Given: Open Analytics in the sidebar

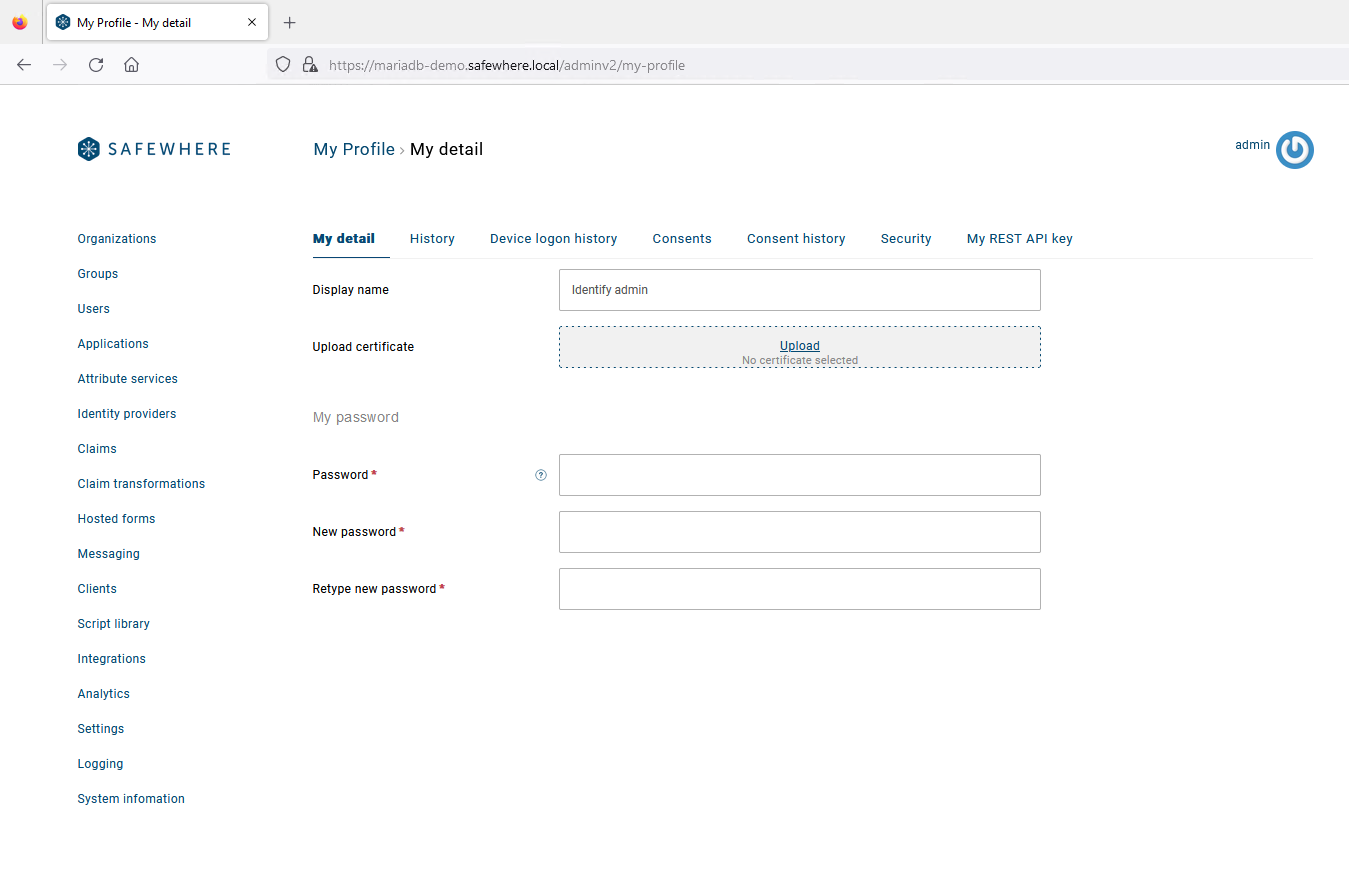Looking at the screenshot, I should click(104, 694).
